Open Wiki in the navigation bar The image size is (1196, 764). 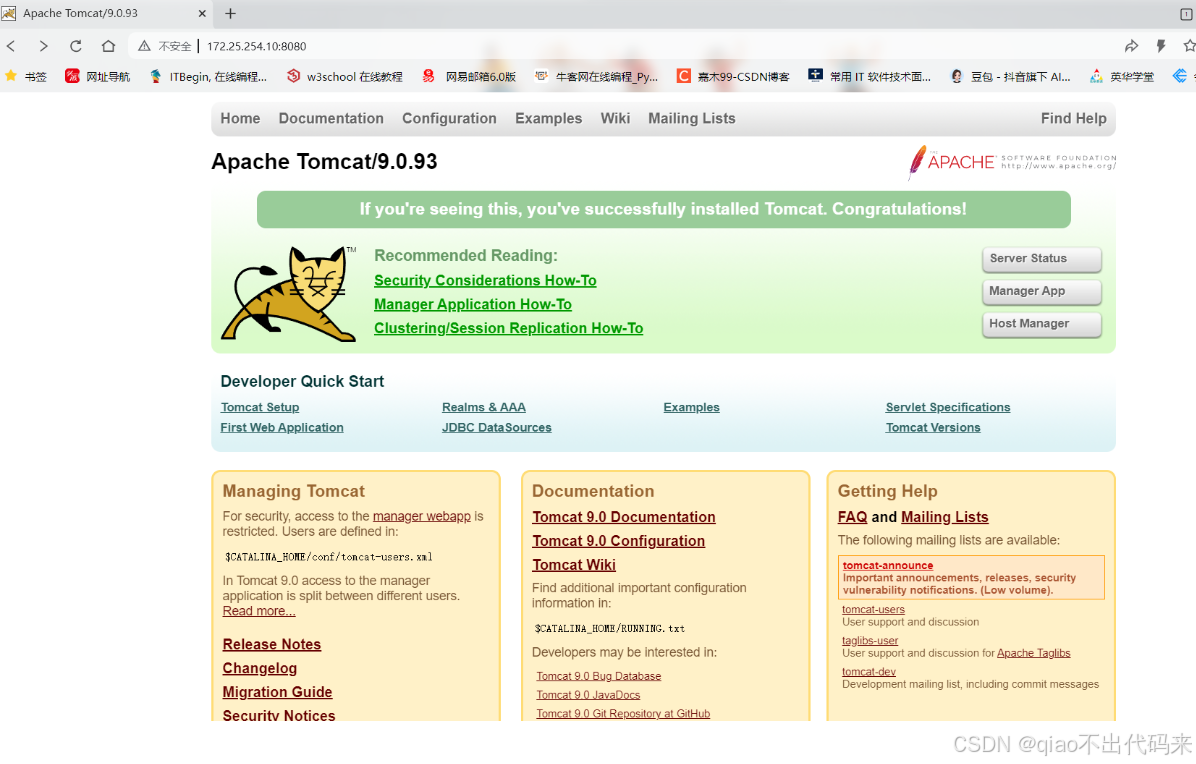615,118
